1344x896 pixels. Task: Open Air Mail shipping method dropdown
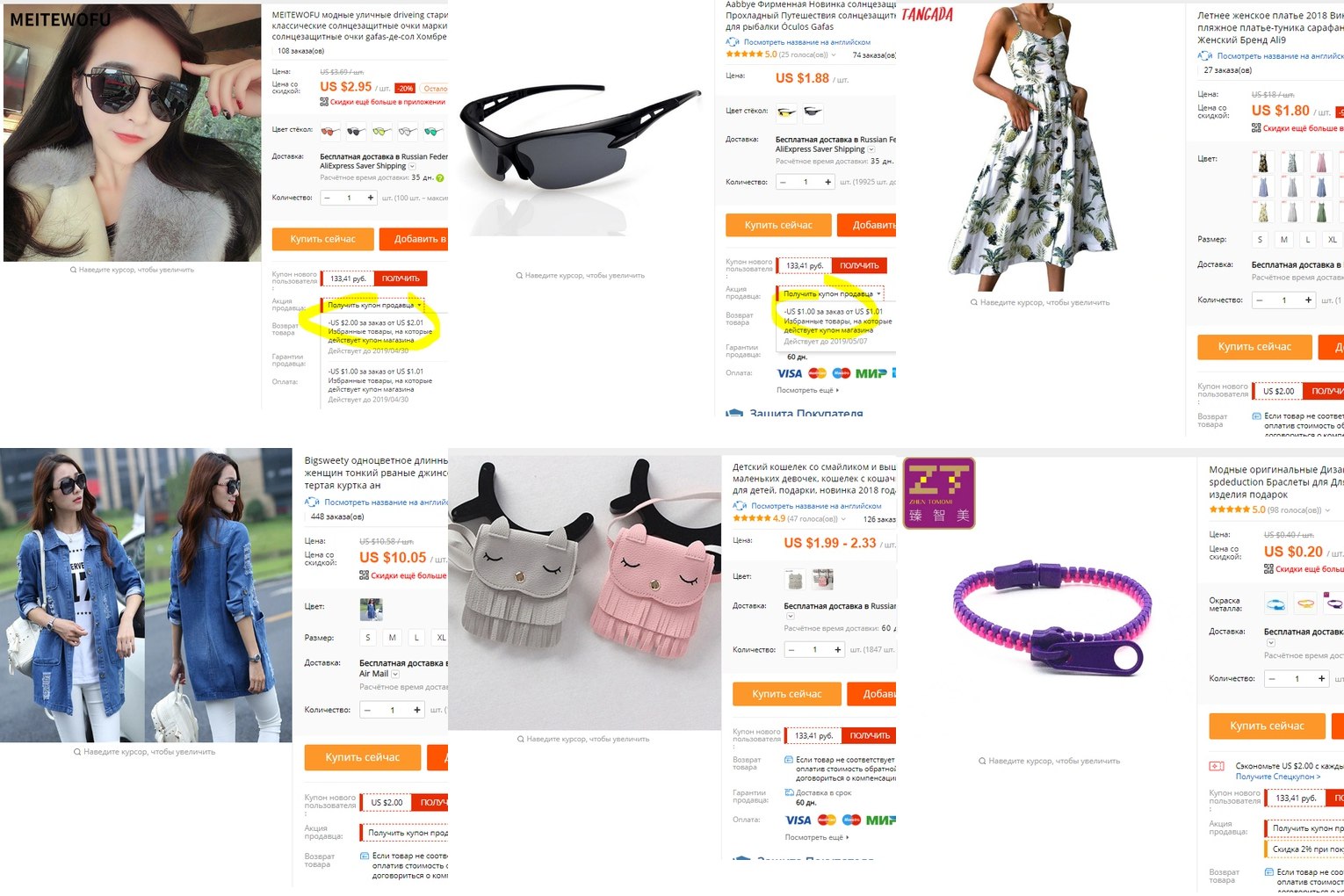[x=395, y=674]
